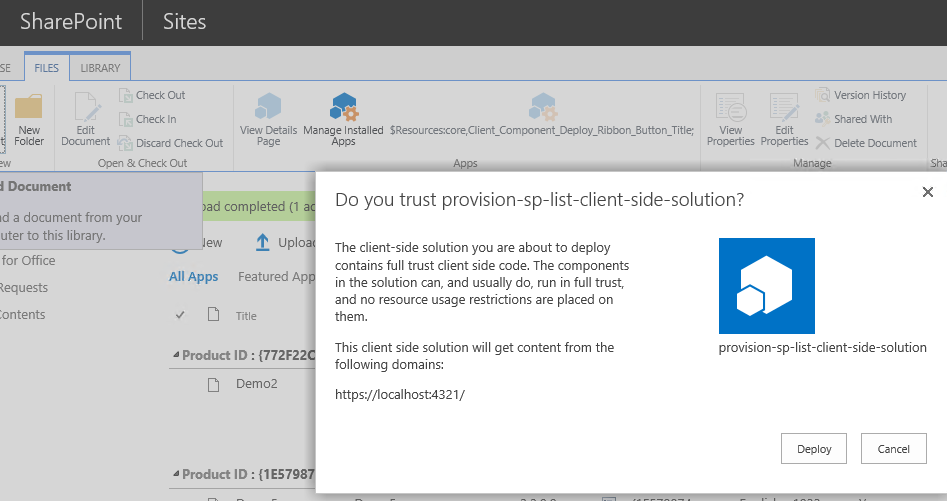Toggle the select-all checkmark in list header
Image resolution: width=947 pixels, height=501 pixels.
pos(180,315)
